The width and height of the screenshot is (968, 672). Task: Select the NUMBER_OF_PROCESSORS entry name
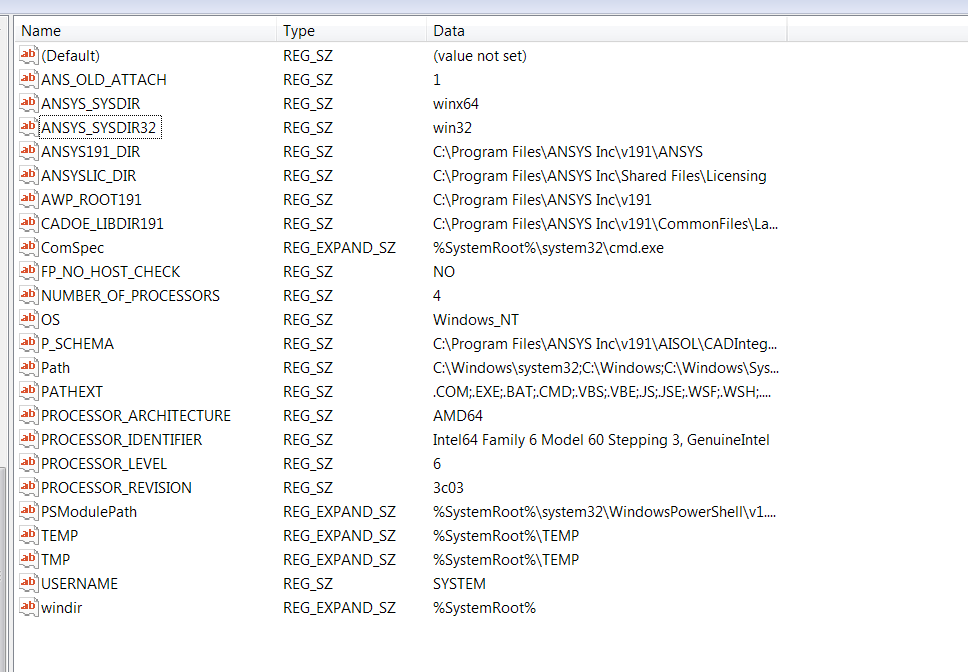130,296
